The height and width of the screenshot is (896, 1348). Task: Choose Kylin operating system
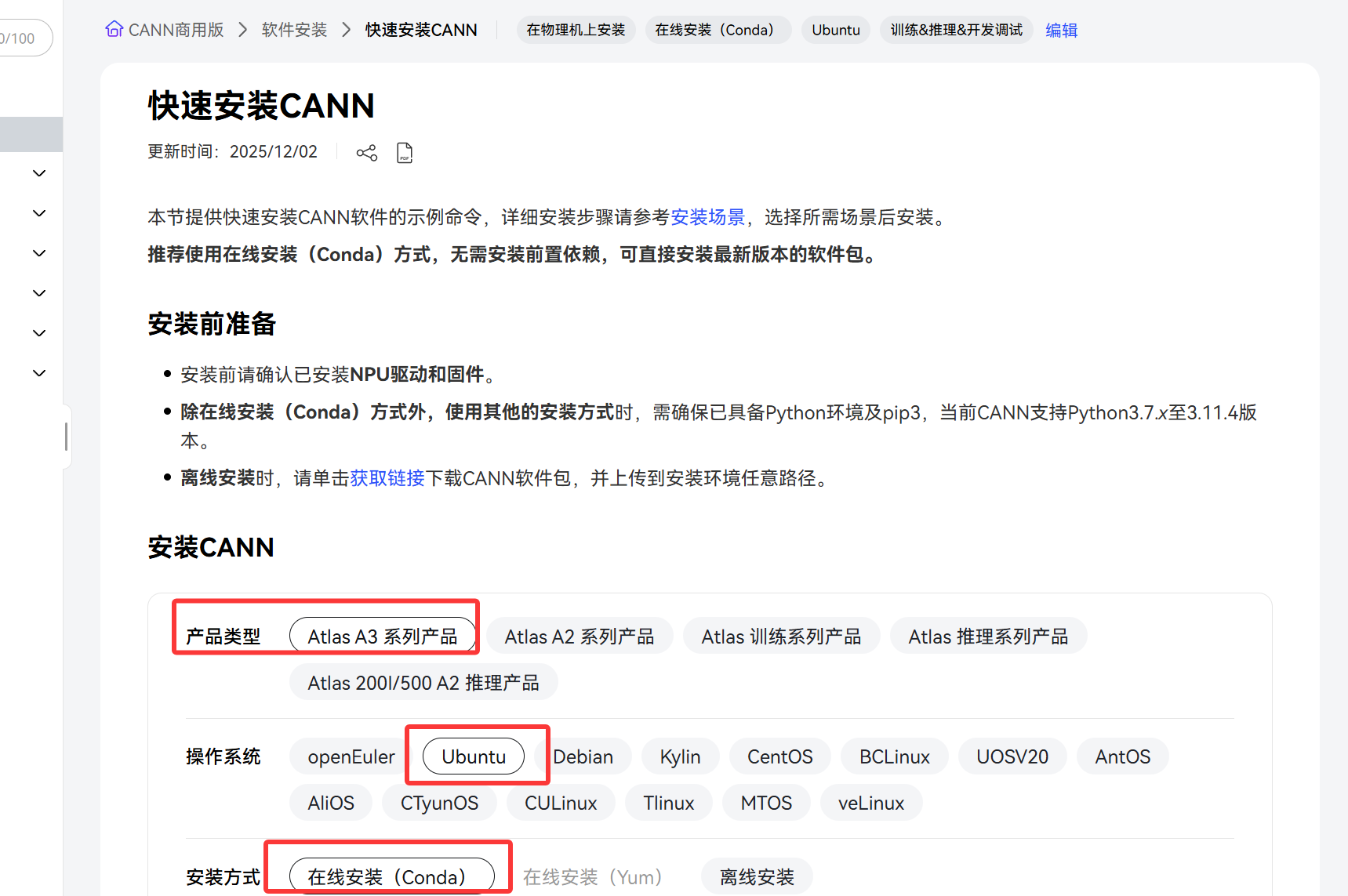click(680, 756)
